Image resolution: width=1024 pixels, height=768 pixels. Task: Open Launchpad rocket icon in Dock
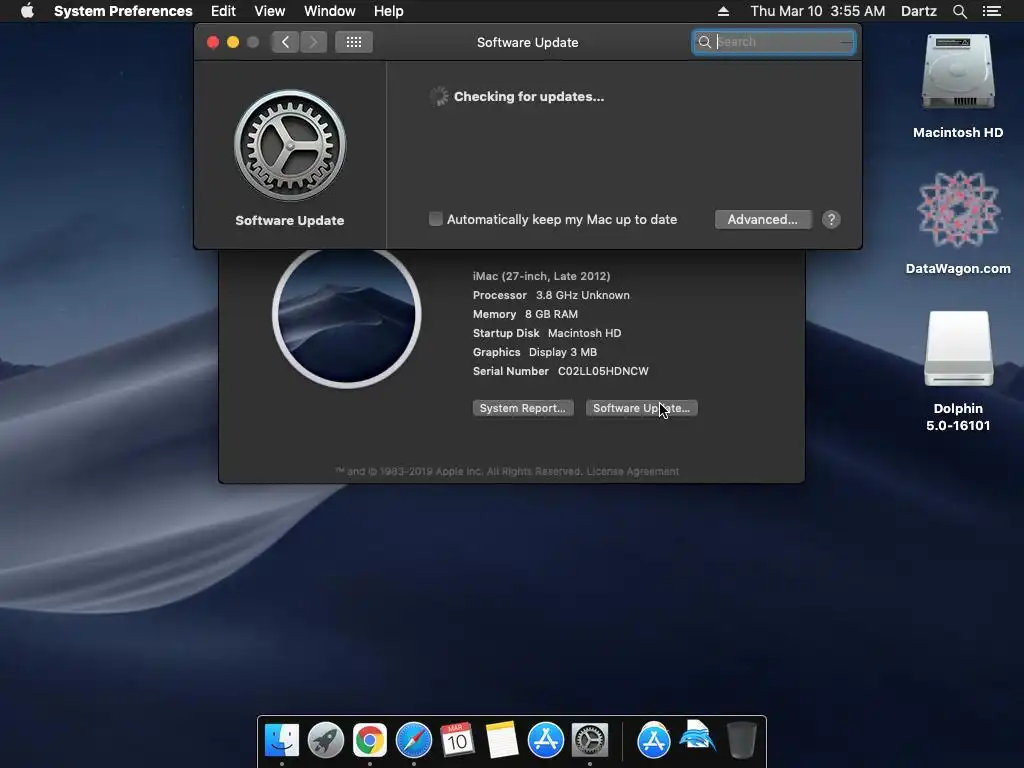point(326,740)
